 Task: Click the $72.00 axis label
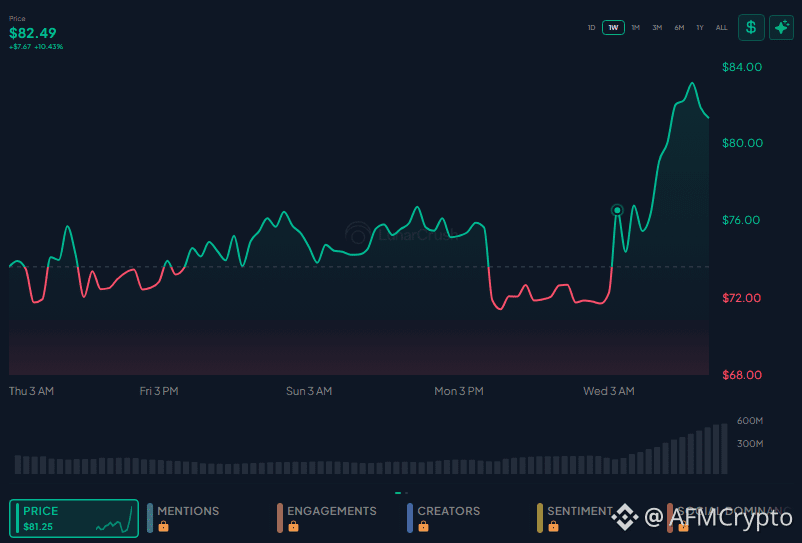[x=741, y=298]
